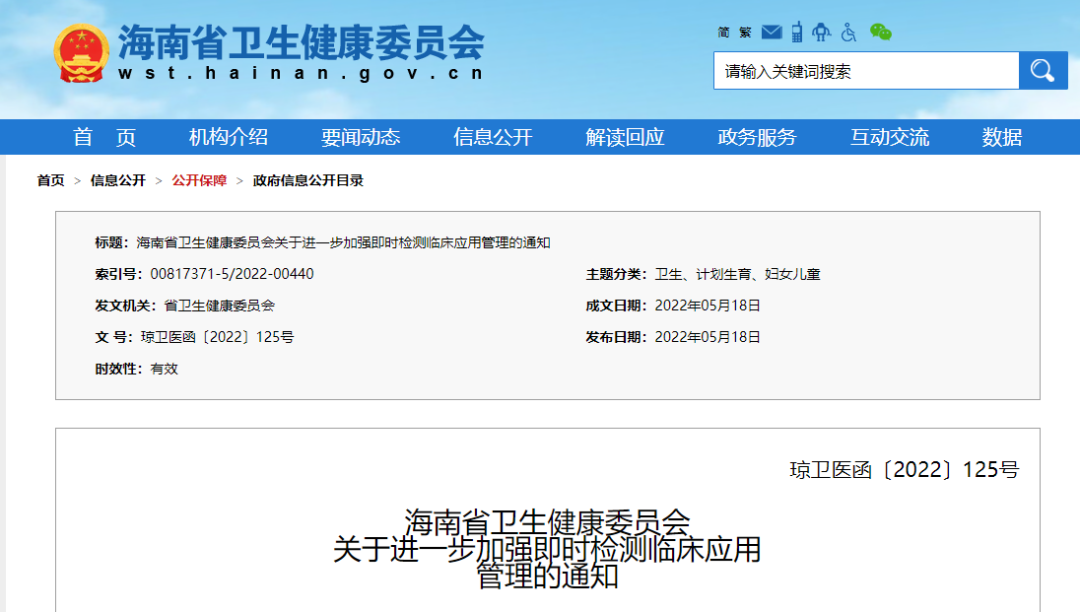This screenshot has height=612, width=1080.
Task: Open the 首页 navigation menu item
Action: click(x=104, y=138)
